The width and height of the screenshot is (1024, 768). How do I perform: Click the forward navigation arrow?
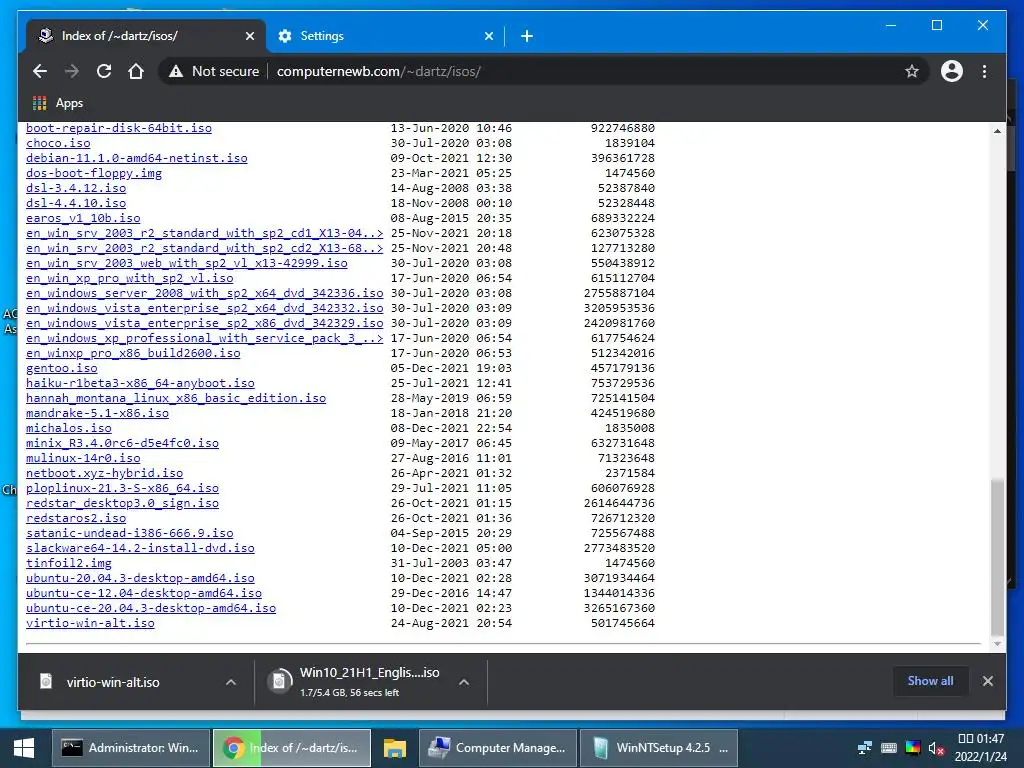(x=72, y=71)
